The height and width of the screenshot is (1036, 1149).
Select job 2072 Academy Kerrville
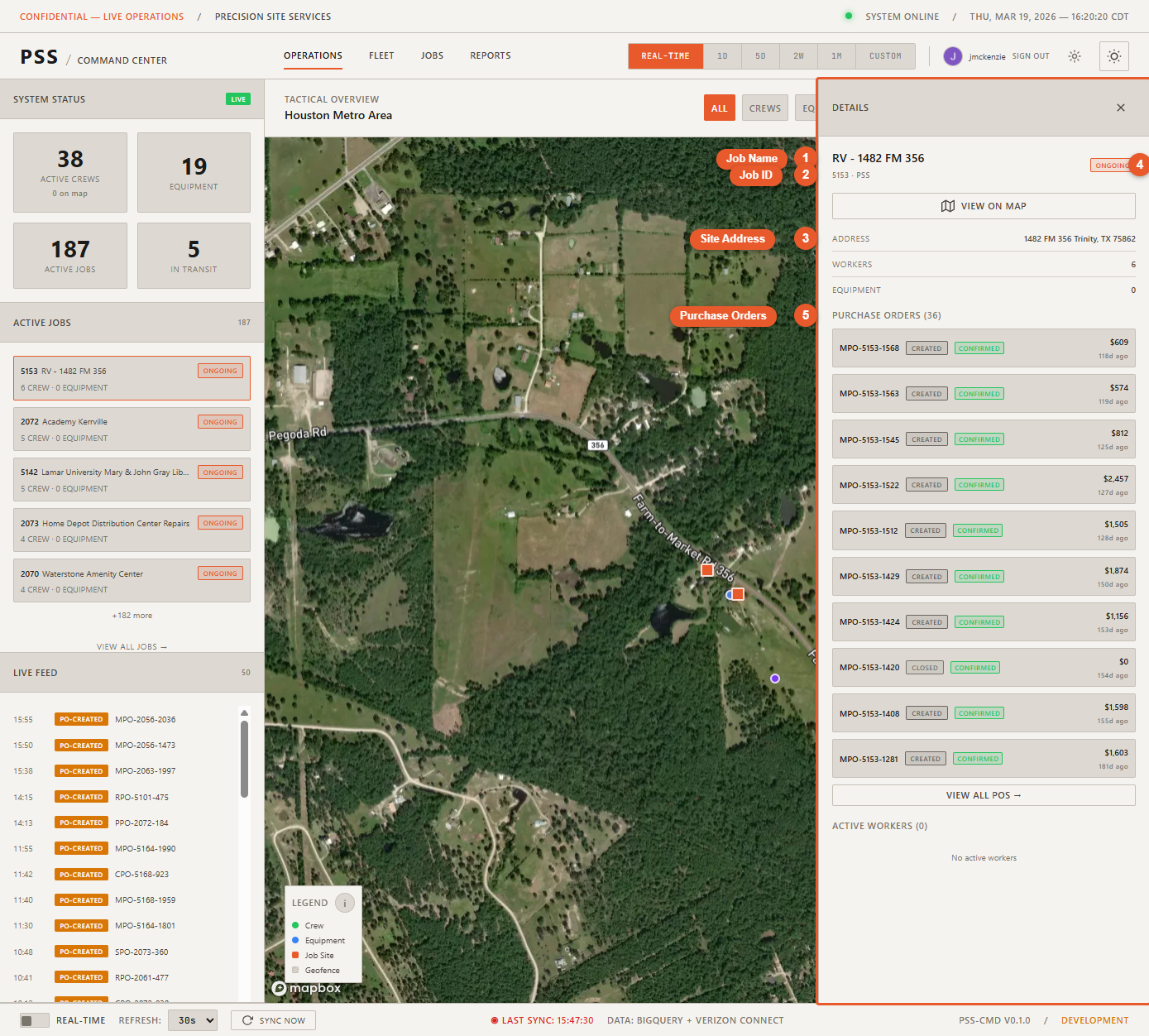pos(131,428)
